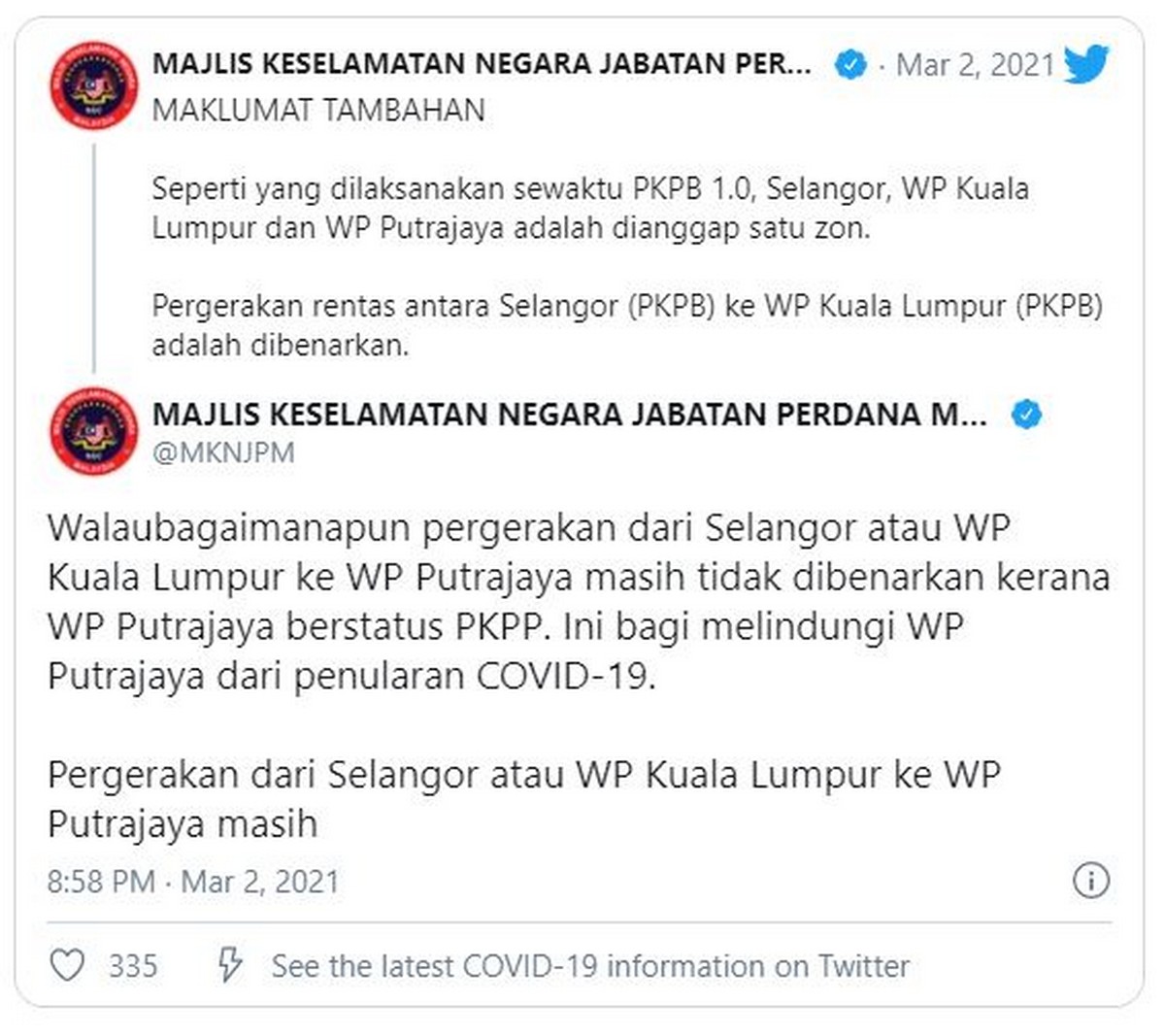1165x1036 pixels.
Task: Open the @MKNJPM handle link
Action: click(x=223, y=452)
